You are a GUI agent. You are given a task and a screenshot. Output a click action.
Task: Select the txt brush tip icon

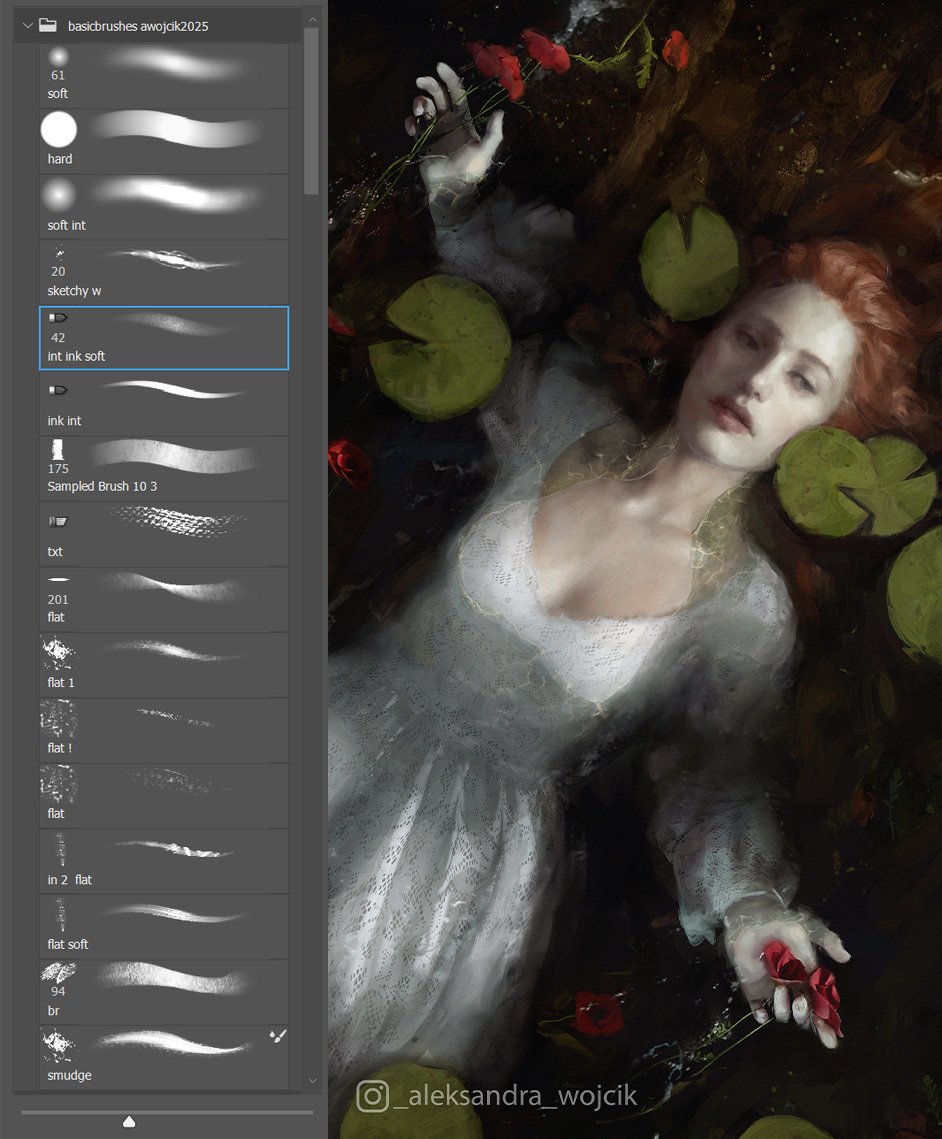[x=57, y=521]
